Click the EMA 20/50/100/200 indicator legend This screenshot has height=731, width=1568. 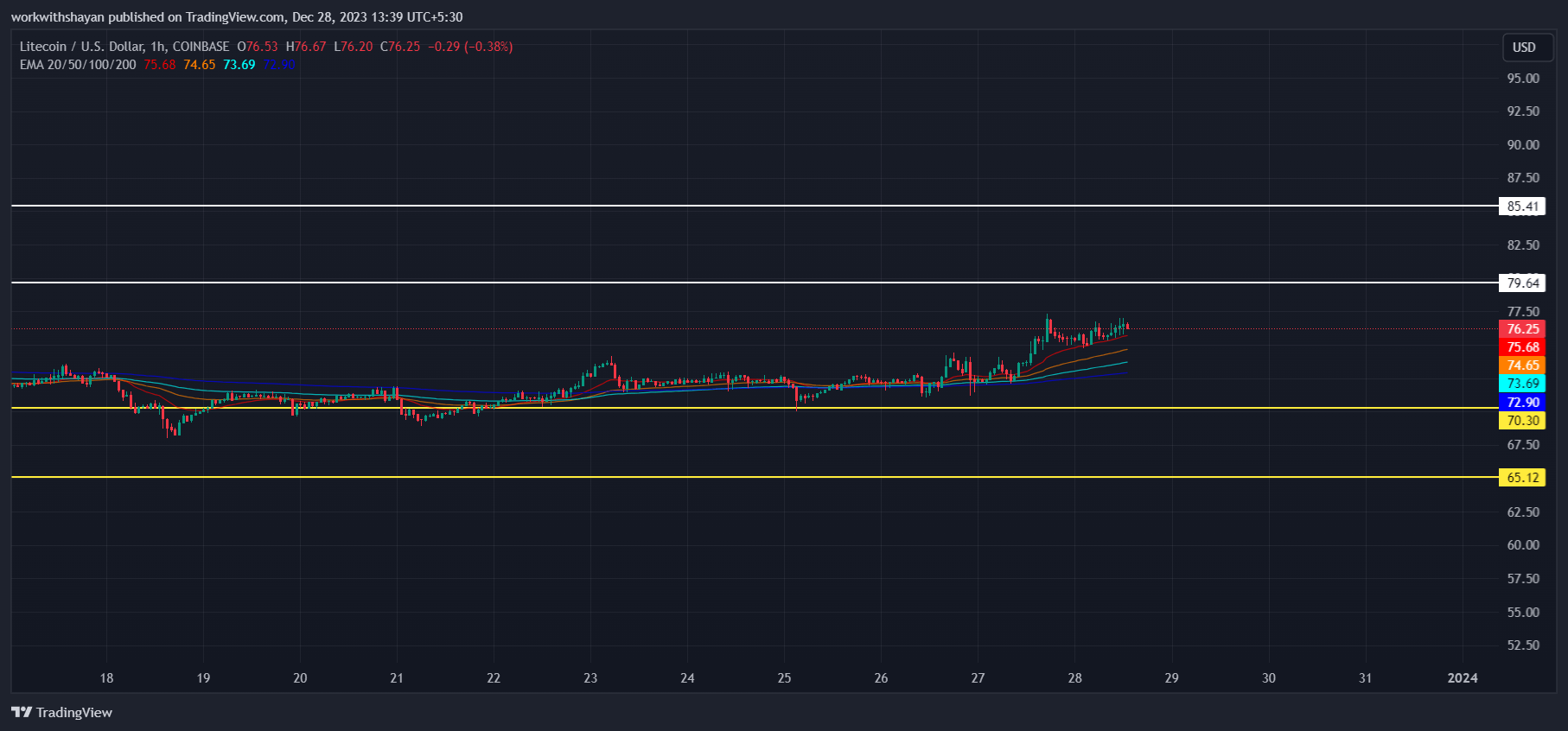click(x=78, y=65)
